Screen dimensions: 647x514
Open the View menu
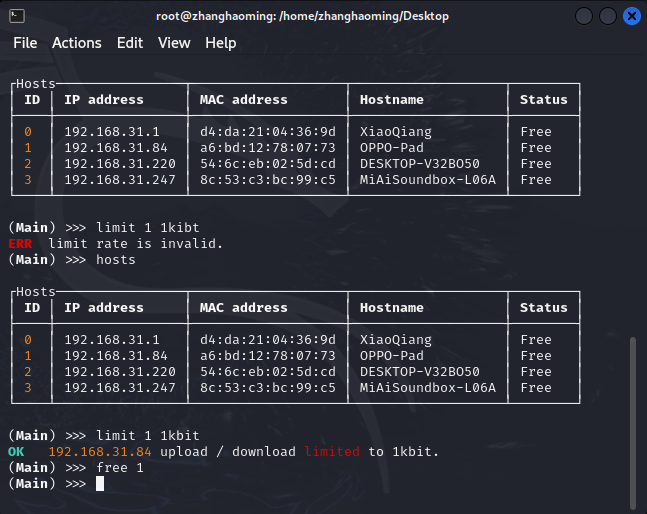(174, 43)
